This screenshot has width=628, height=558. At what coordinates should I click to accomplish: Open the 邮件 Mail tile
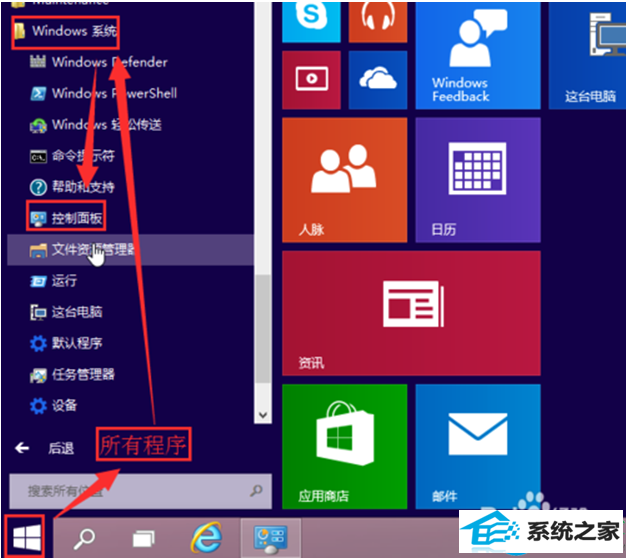(478, 447)
